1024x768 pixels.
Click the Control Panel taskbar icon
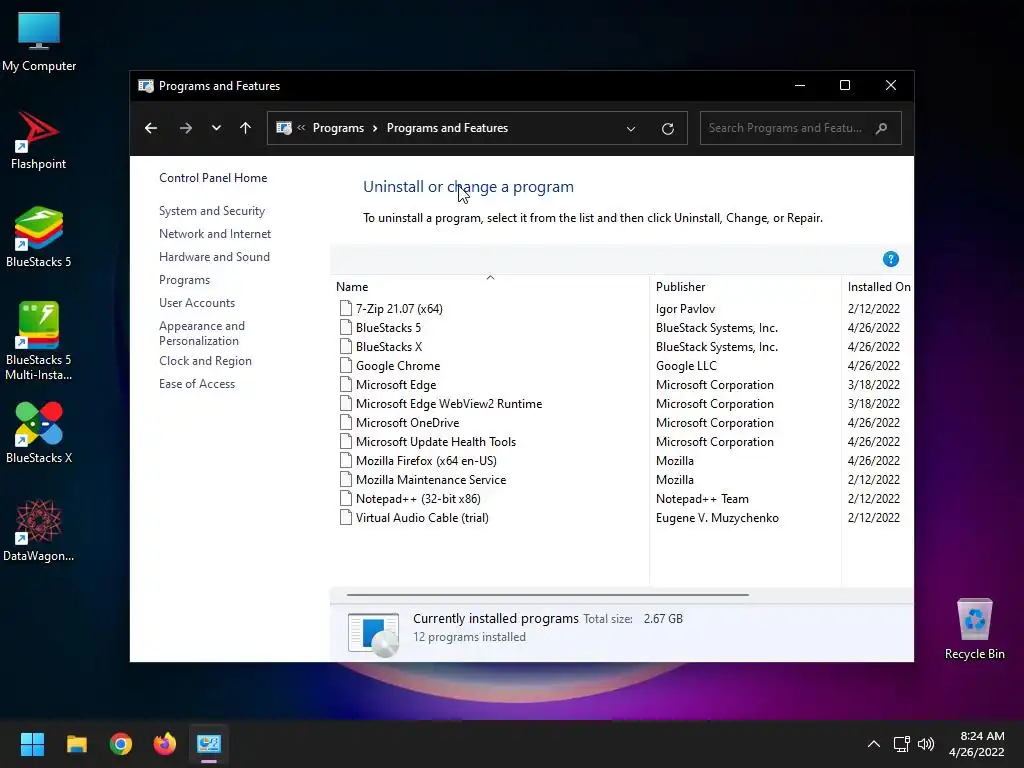coord(209,744)
